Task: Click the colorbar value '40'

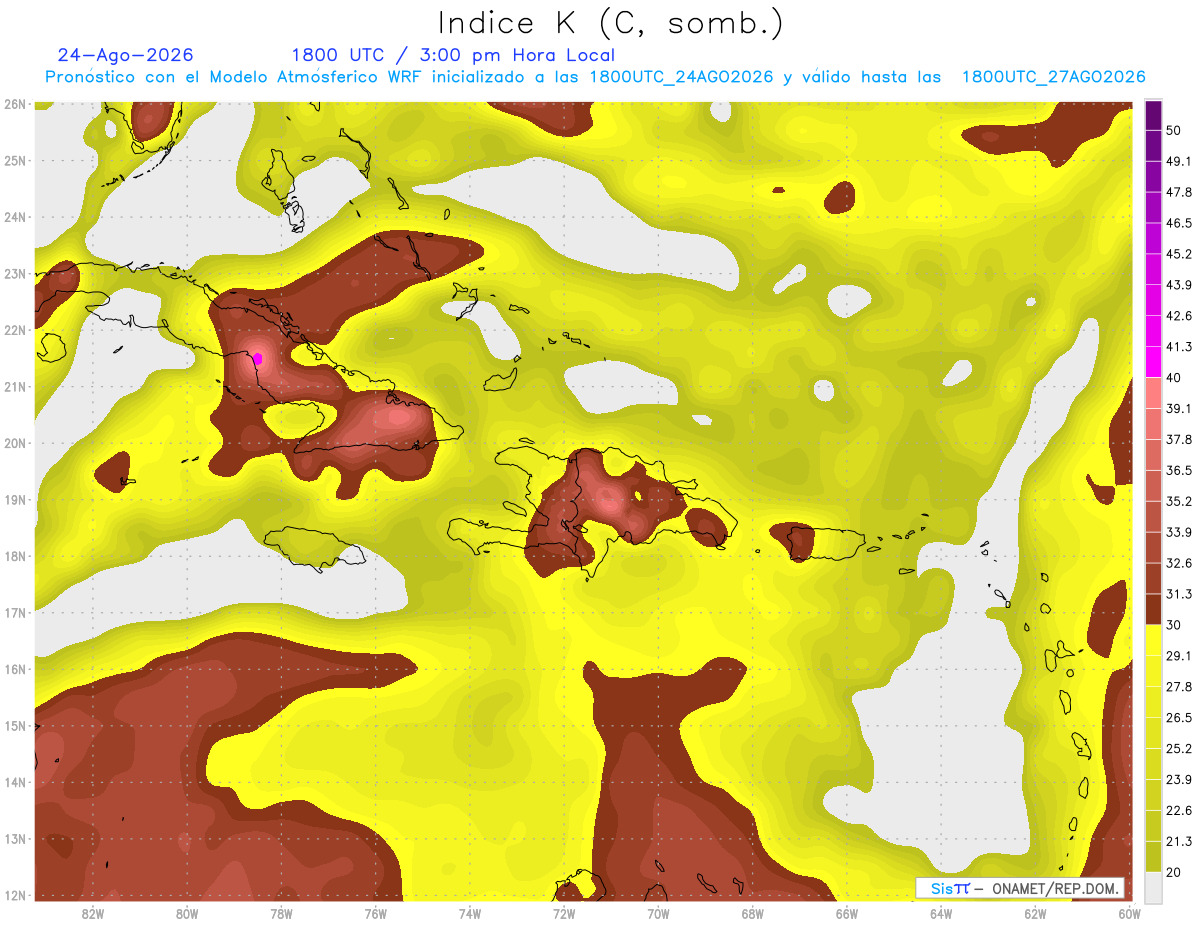Action: click(x=1174, y=378)
